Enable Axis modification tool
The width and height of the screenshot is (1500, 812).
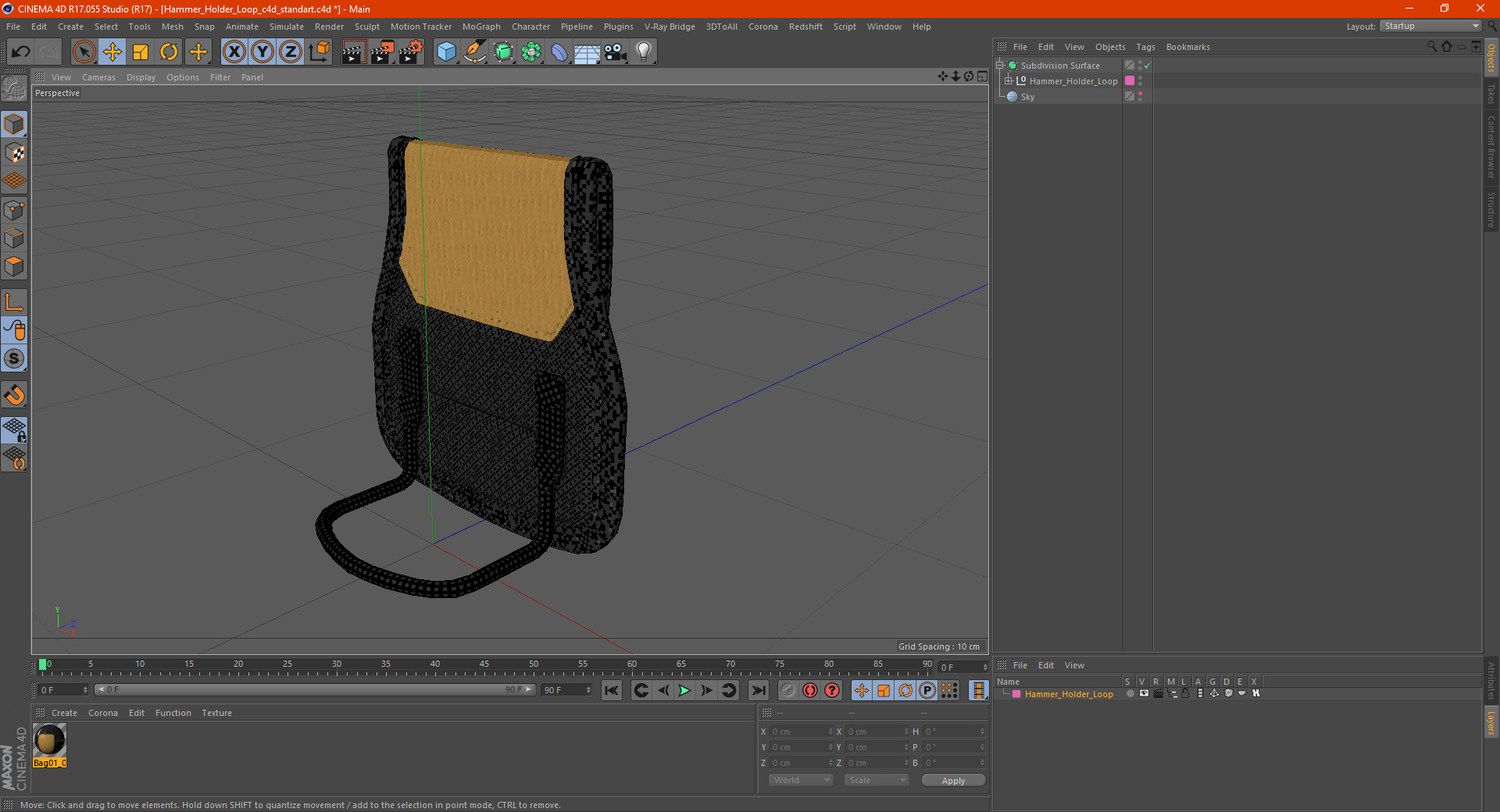point(14,302)
